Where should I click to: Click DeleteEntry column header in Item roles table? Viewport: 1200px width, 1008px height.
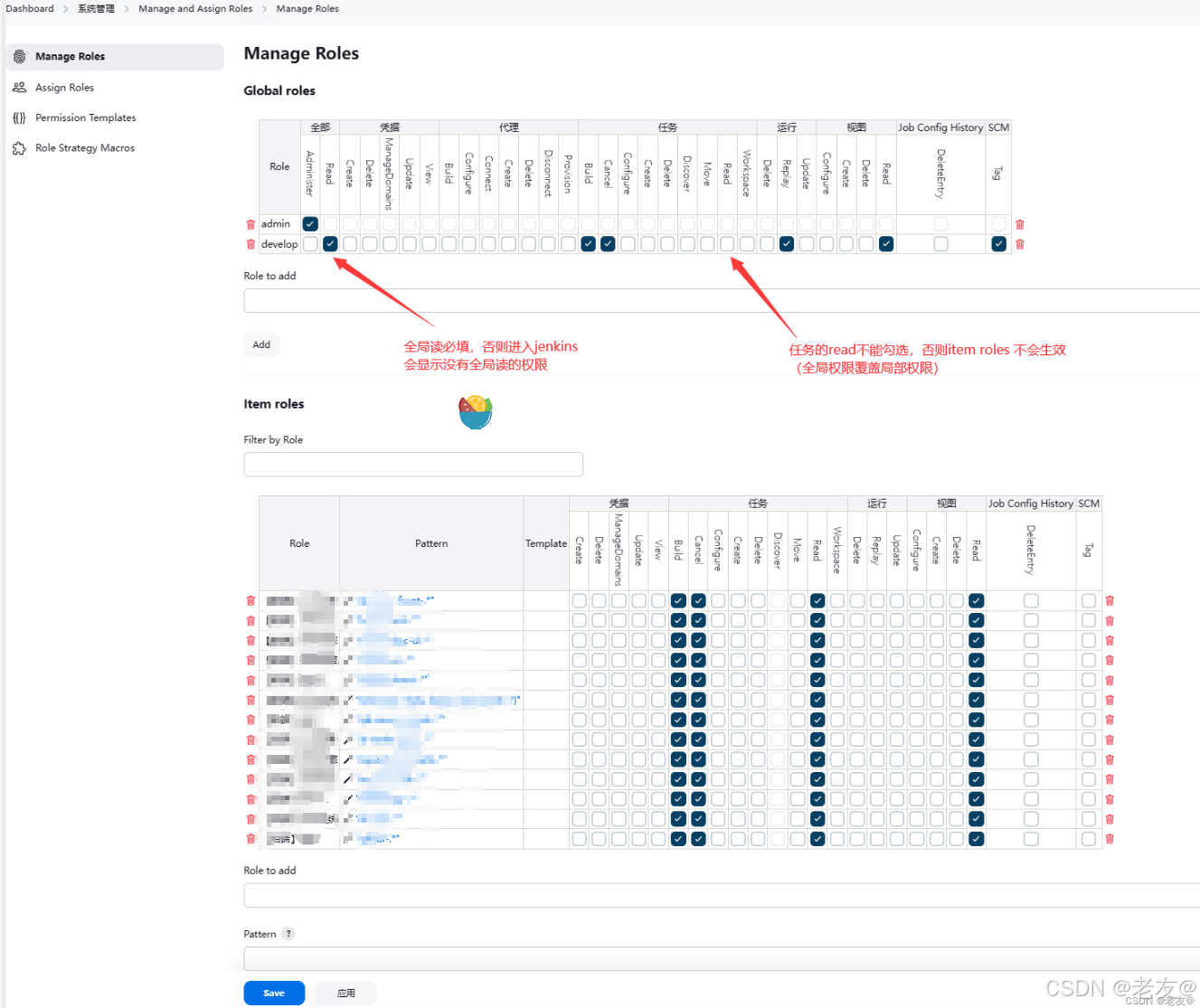1031,550
